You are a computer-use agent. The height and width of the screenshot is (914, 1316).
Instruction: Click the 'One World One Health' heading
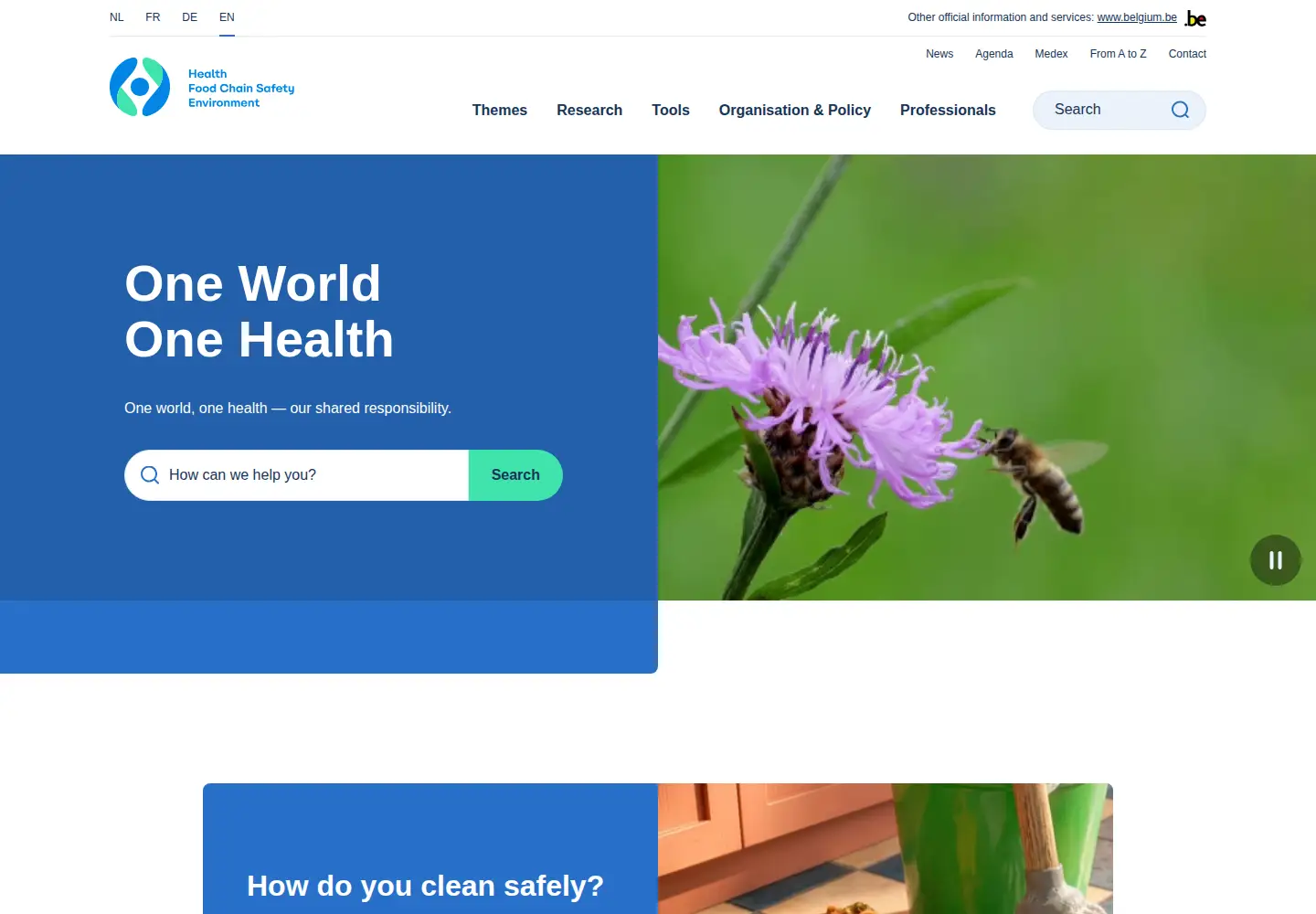(x=260, y=311)
